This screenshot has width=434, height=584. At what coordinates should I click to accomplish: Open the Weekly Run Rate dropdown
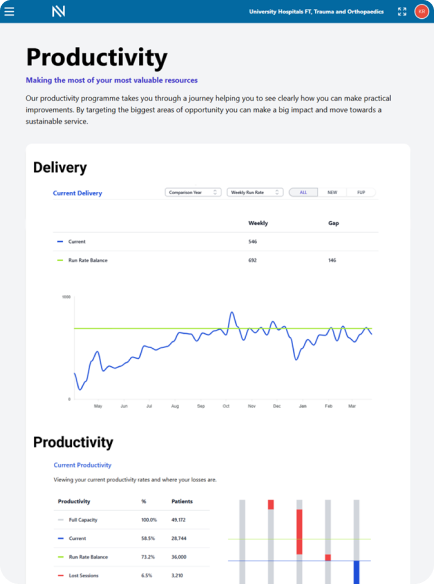[x=255, y=192]
